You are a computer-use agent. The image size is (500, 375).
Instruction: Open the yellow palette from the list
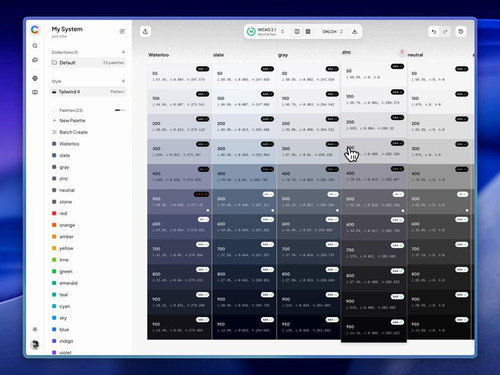point(66,248)
